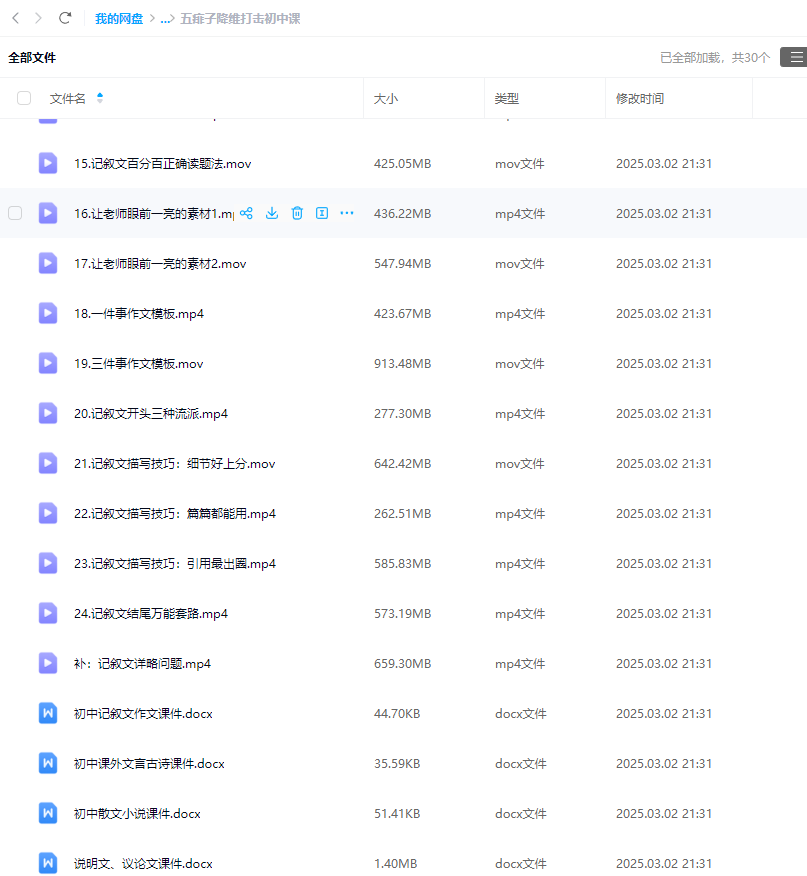Delete 16.让老师眼前一亮的素材1.mp4 via trash icon

point(295,213)
